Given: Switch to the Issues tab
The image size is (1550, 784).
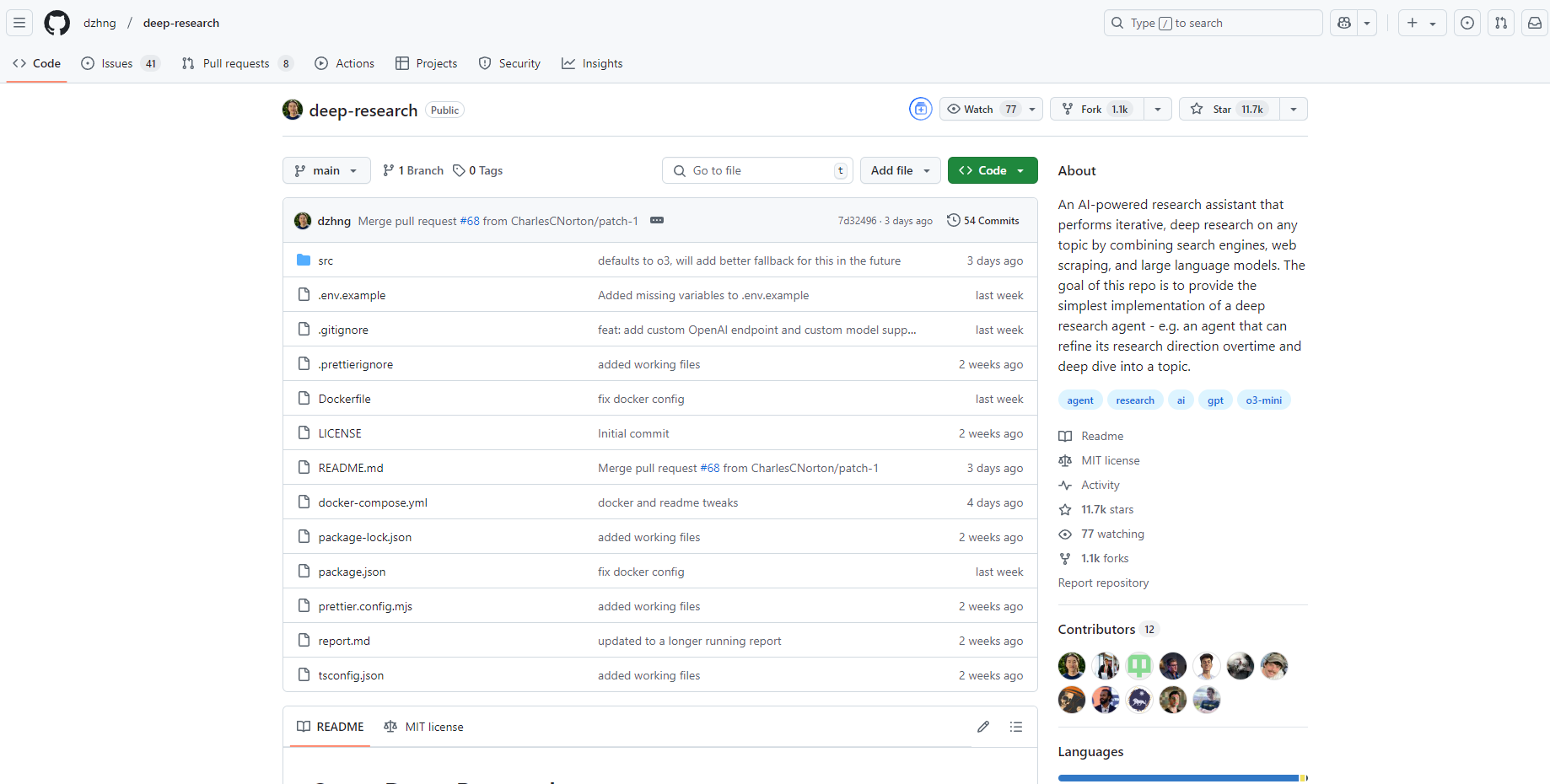Looking at the screenshot, I should point(121,63).
